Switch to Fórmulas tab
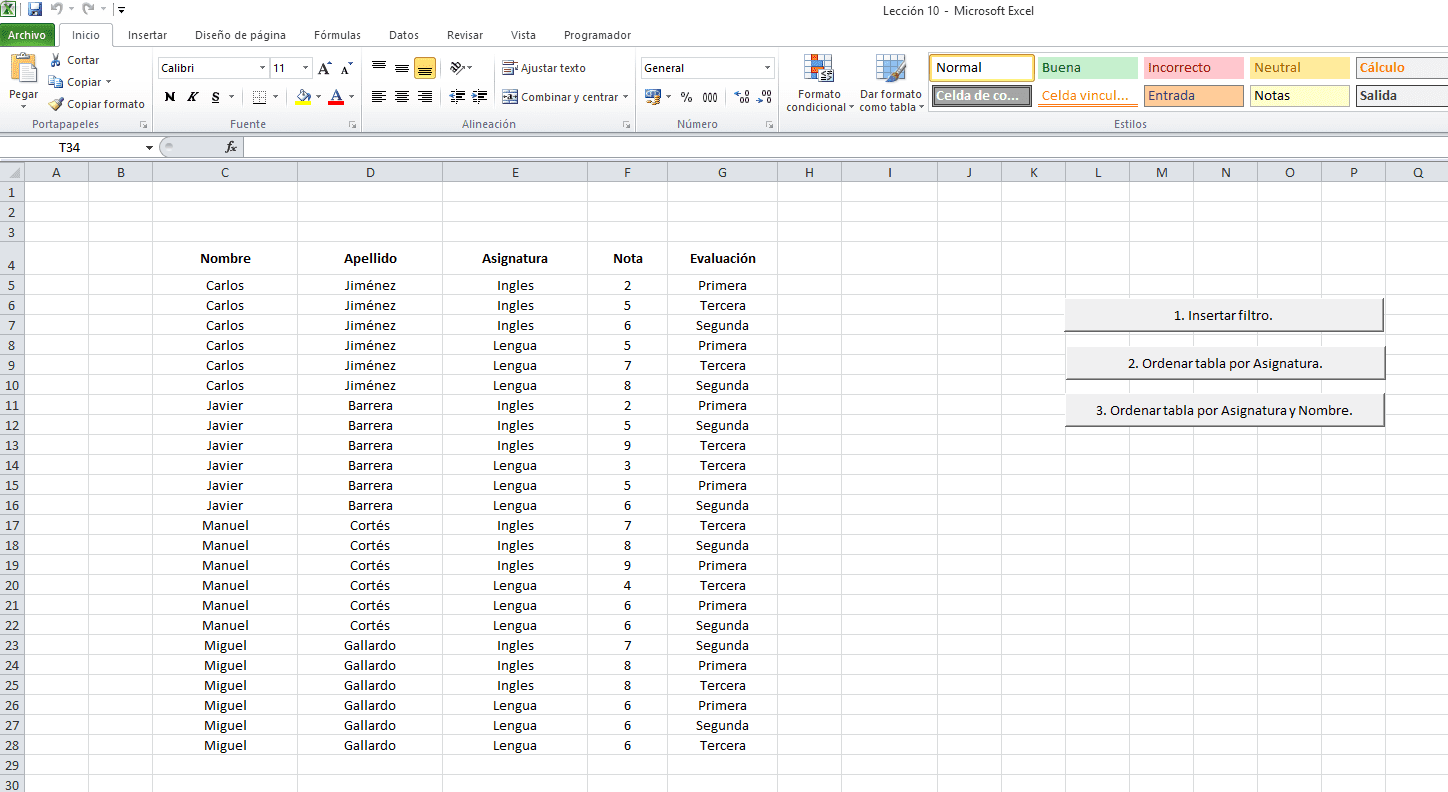 (337, 35)
